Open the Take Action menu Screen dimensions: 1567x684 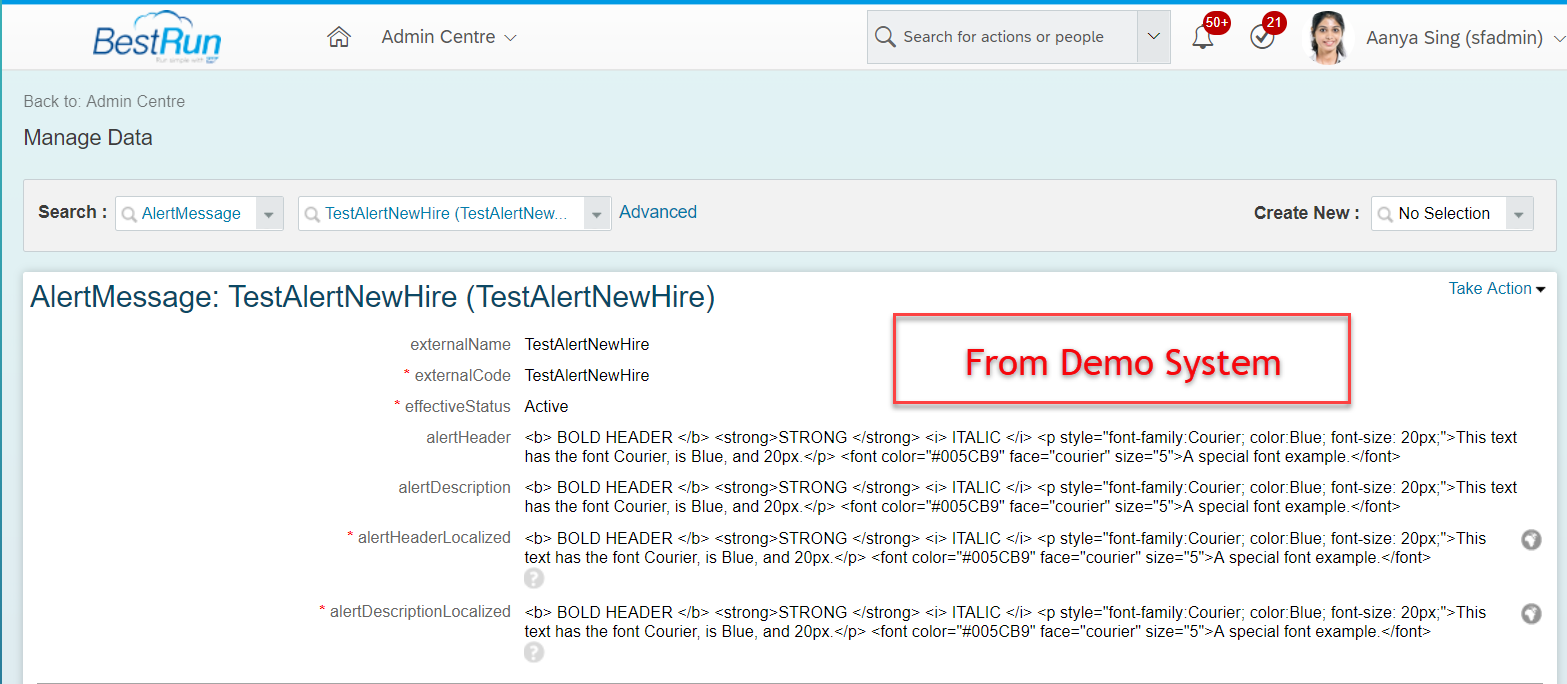point(1497,288)
